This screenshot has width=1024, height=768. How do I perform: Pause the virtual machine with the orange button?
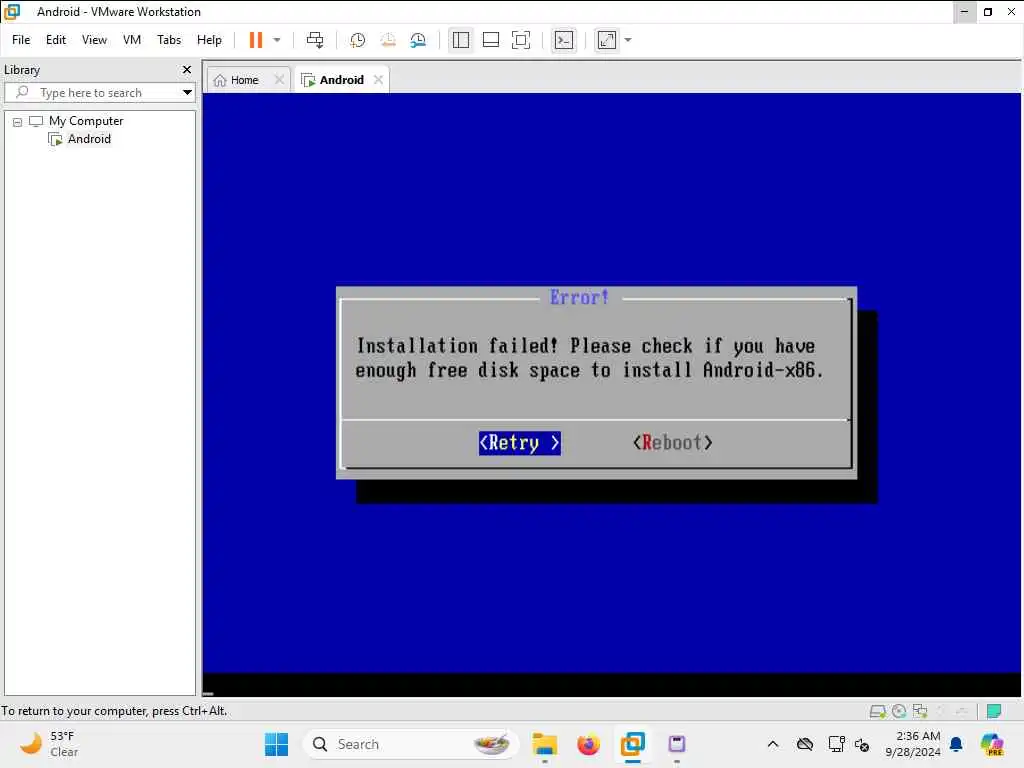coord(255,40)
